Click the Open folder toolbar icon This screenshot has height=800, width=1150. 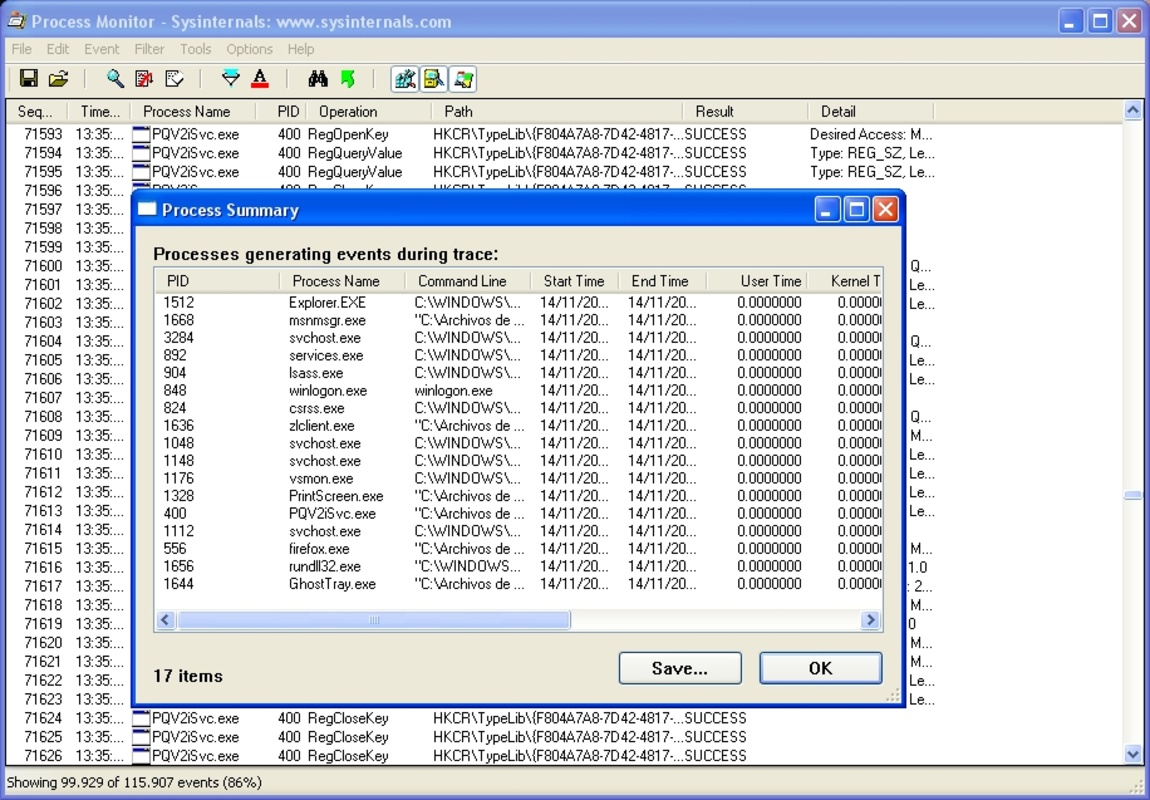pyautogui.click(x=58, y=79)
